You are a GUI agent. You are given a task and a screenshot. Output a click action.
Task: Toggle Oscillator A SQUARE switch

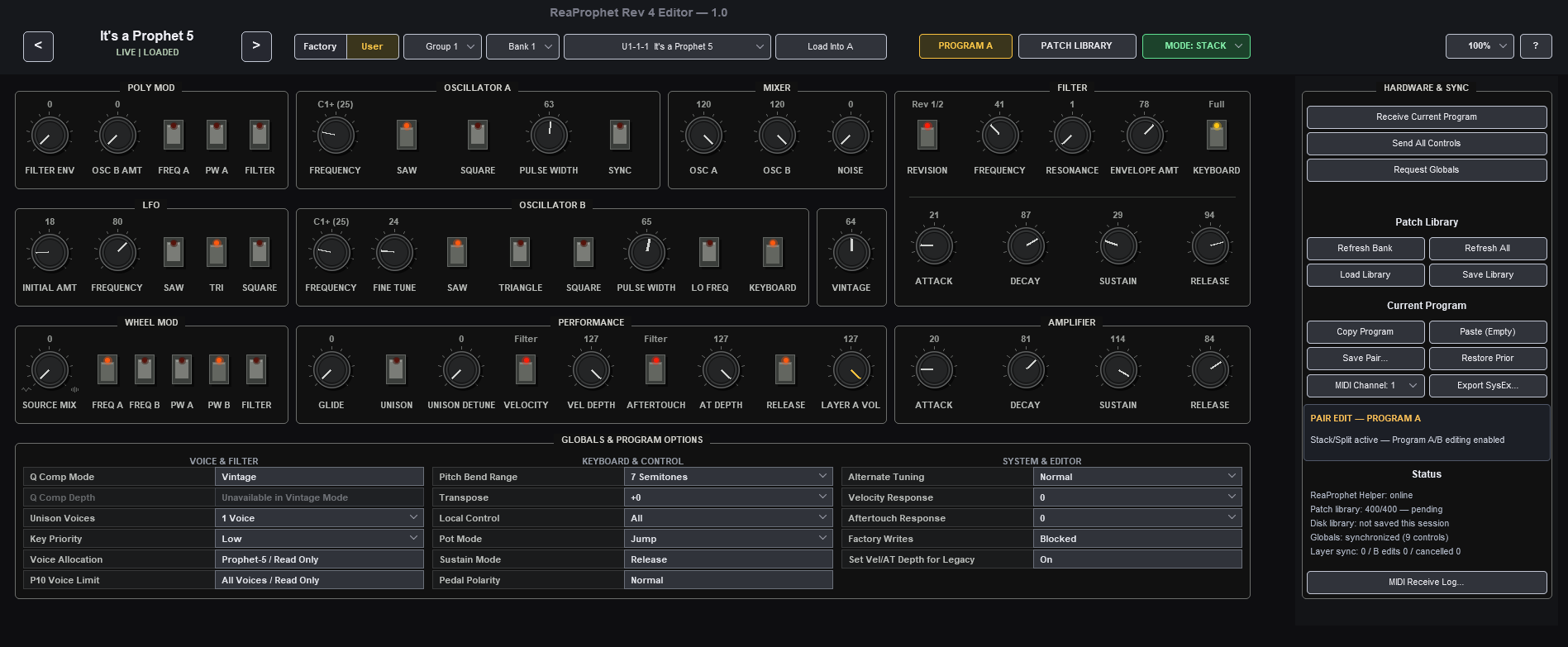(x=478, y=135)
